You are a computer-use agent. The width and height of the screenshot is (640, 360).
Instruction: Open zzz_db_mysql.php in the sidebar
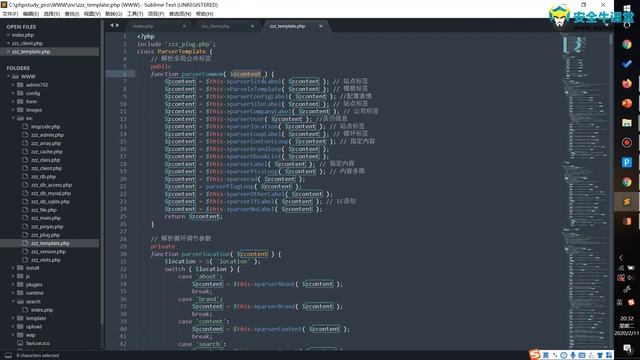pos(51,193)
